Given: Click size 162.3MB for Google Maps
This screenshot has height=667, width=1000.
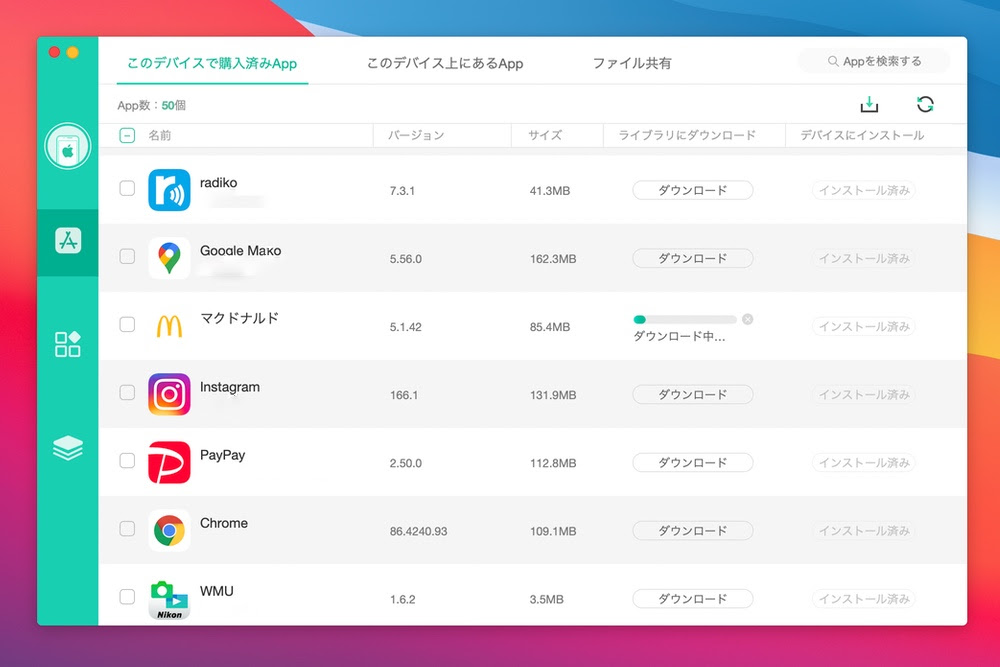Looking at the screenshot, I should (x=553, y=259).
